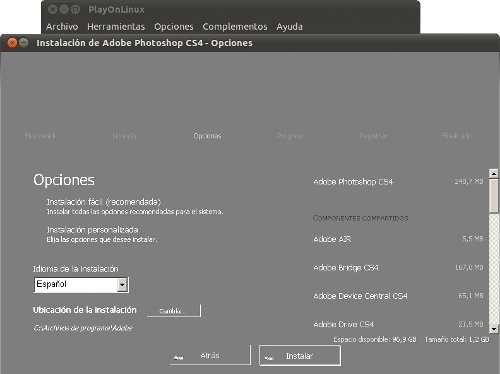Open the Herramientas menu in PlayOnLinux
Image resolution: width=500 pixels, height=374 pixels.
(116, 27)
